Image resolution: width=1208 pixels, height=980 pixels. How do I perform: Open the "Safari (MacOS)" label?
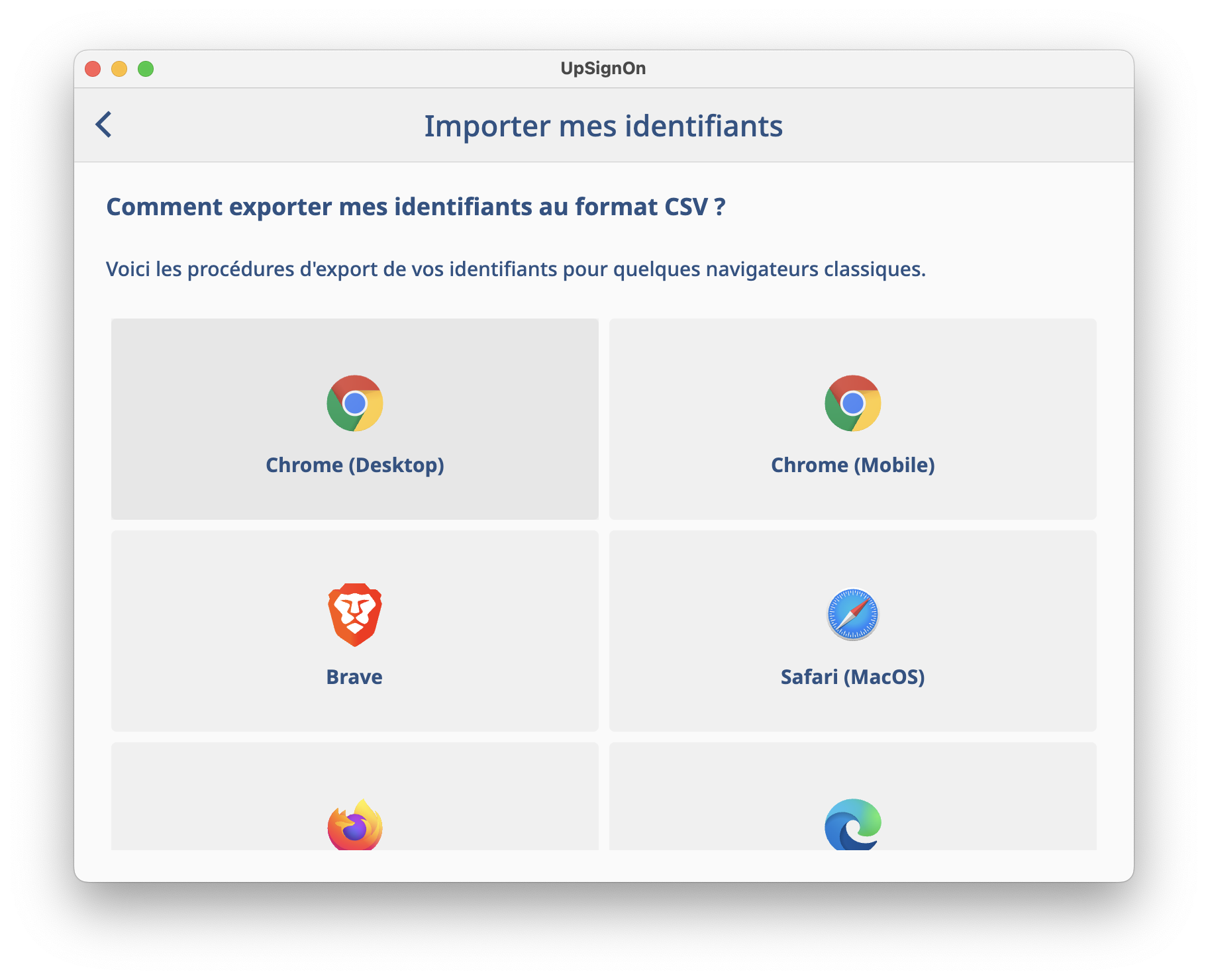tap(853, 677)
